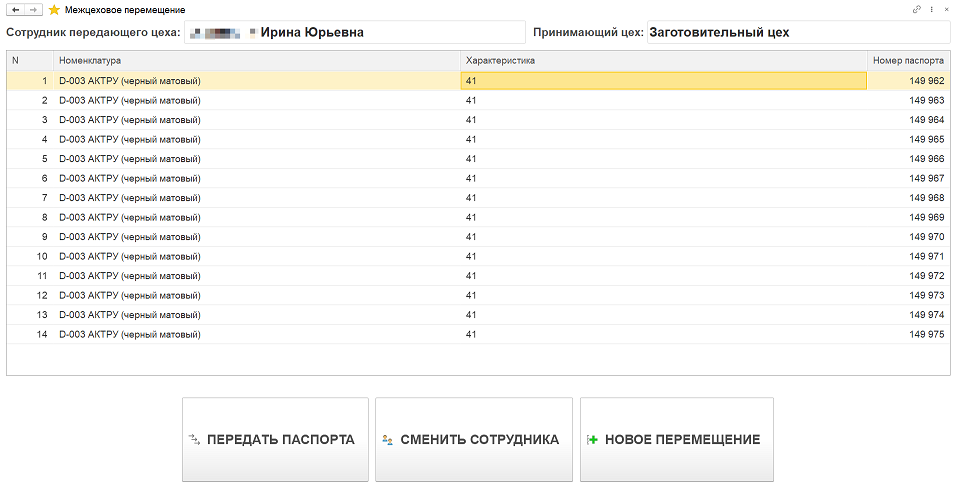Click the Номер паспорта column header

[x=907, y=61]
